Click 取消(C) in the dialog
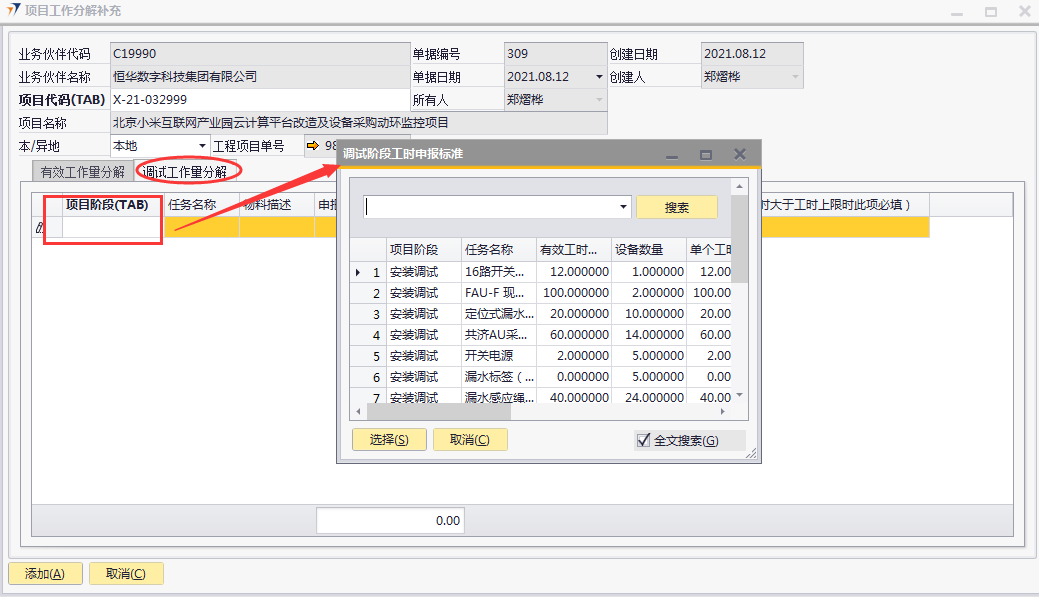This screenshot has width=1039, height=597. [470, 440]
